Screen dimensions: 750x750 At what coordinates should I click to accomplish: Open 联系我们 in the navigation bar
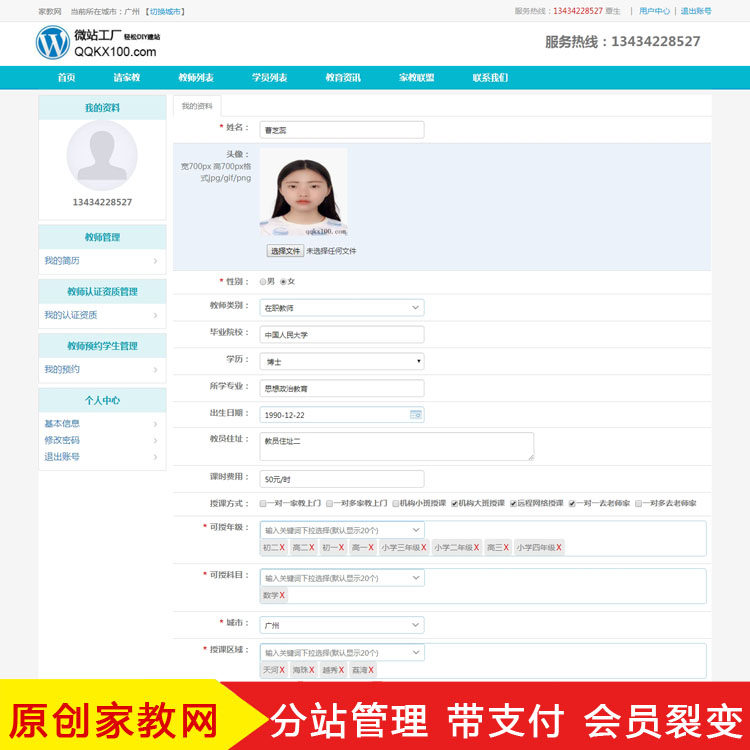pyautogui.click(x=490, y=77)
